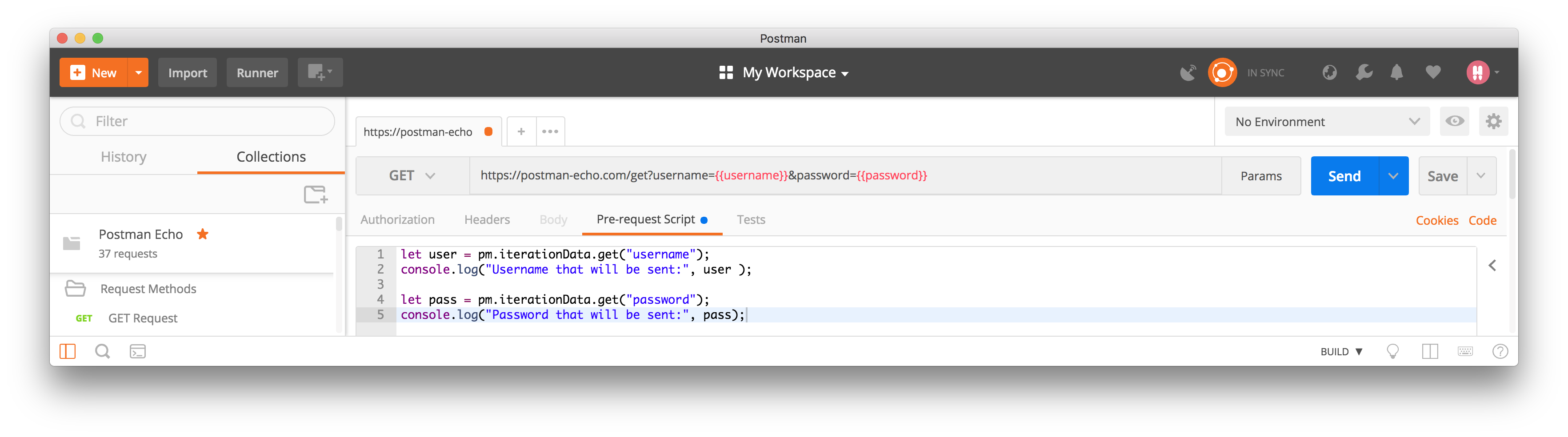
Task: Click the Params button
Action: 1260,176
